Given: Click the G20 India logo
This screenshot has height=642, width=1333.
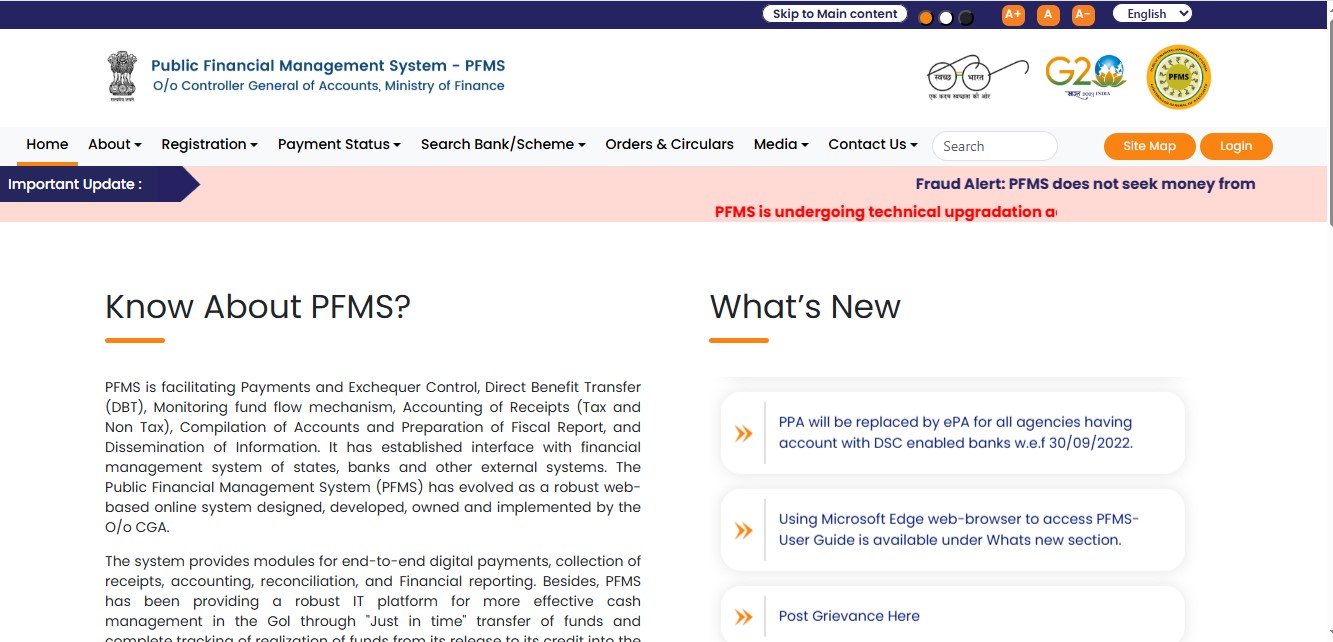Looking at the screenshot, I should point(1086,76).
